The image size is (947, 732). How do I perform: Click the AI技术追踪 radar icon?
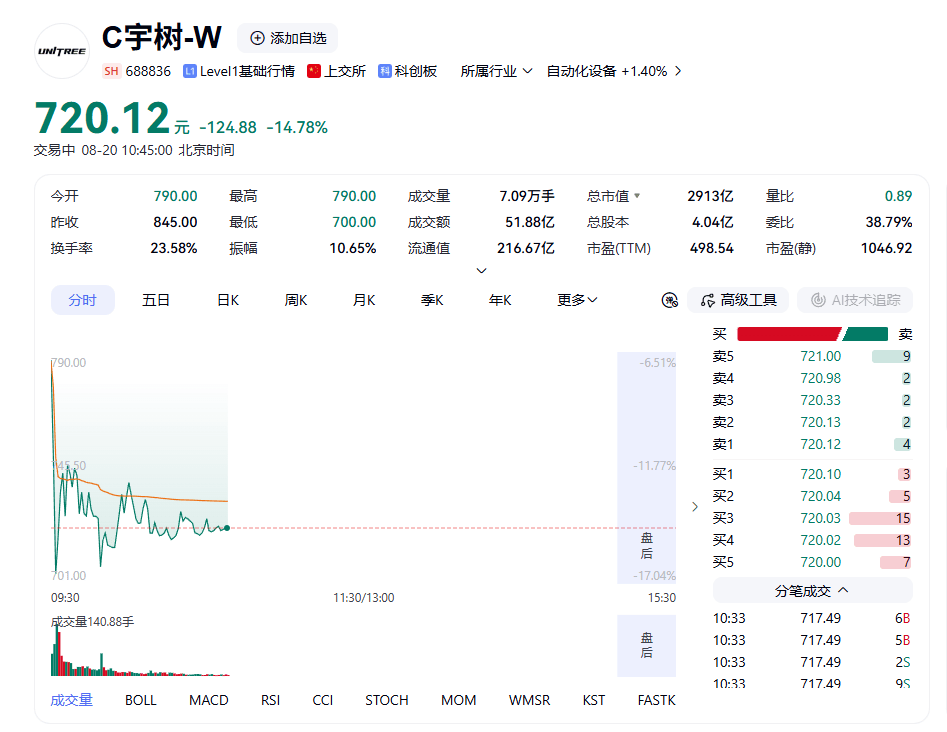coord(818,300)
